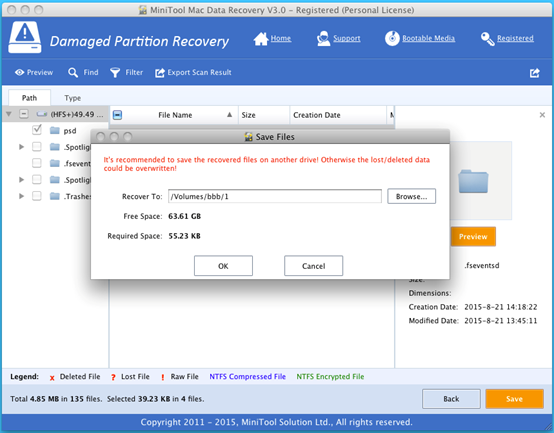Click the Home house icon
The width and height of the screenshot is (554, 433).
click(x=261, y=38)
